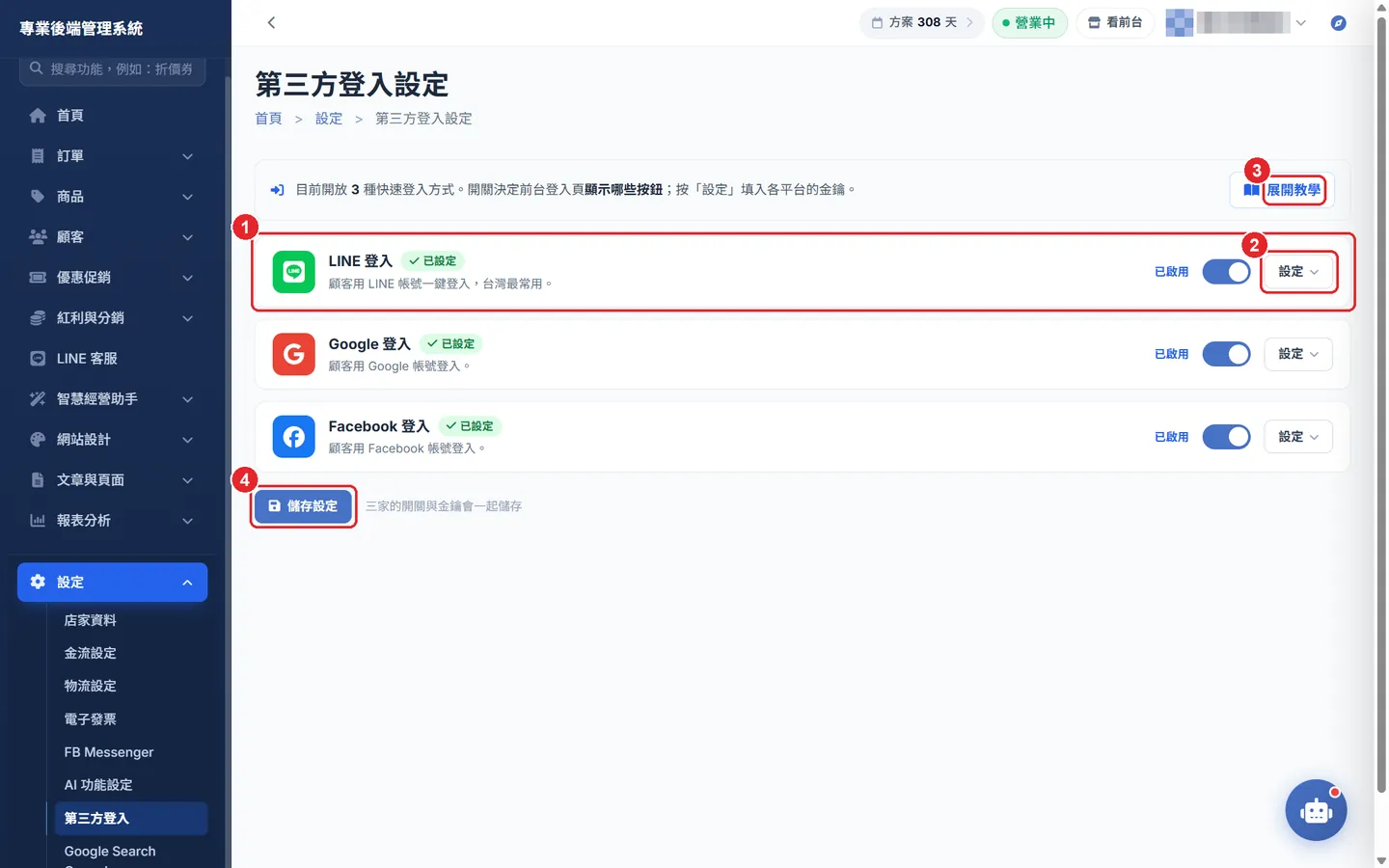Open the 看前台 storefront button
The width and height of the screenshot is (1389, 868).
(x=1115, y=22)
